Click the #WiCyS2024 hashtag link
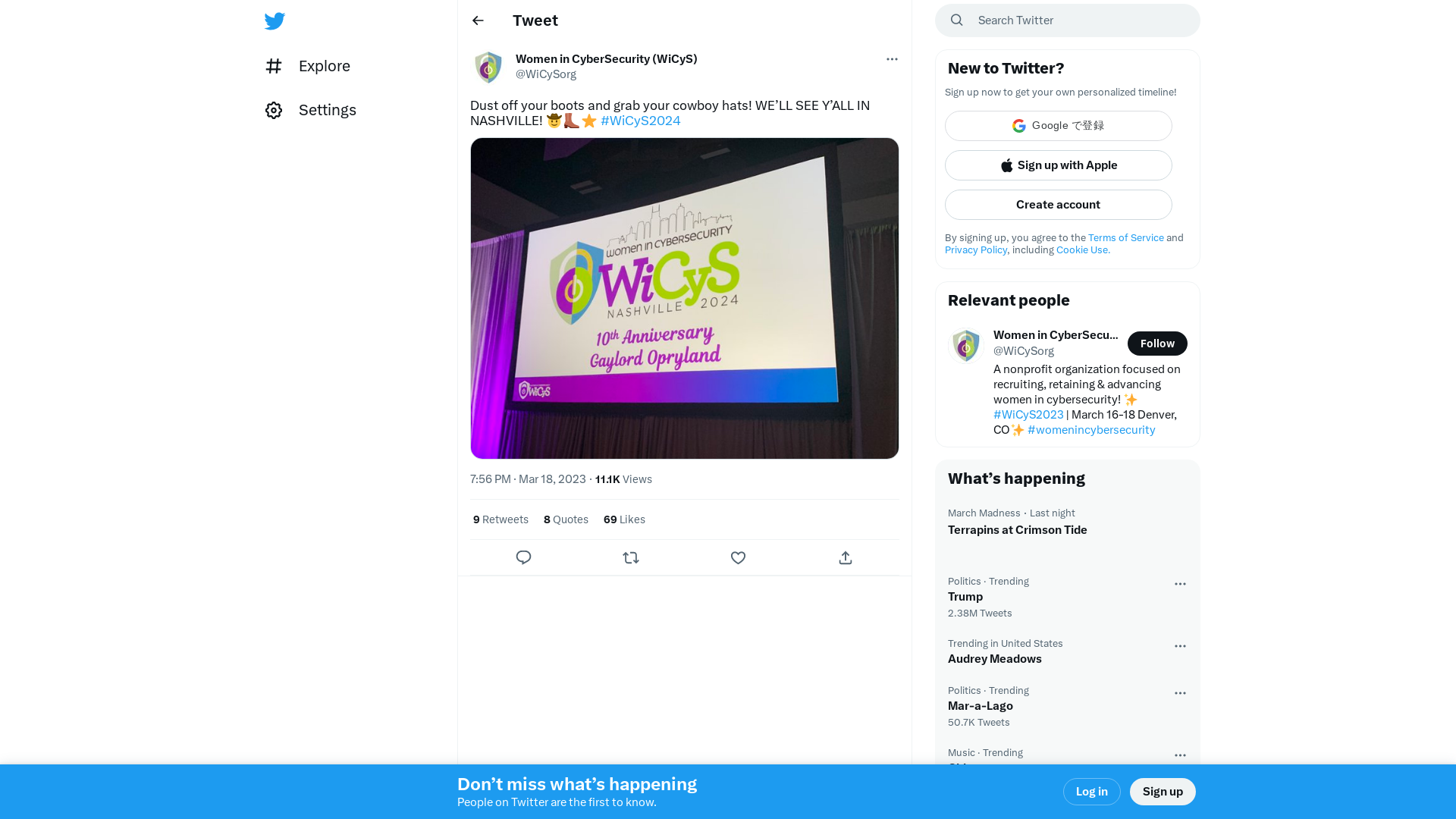1456x819 pixels. click(640, 120)
